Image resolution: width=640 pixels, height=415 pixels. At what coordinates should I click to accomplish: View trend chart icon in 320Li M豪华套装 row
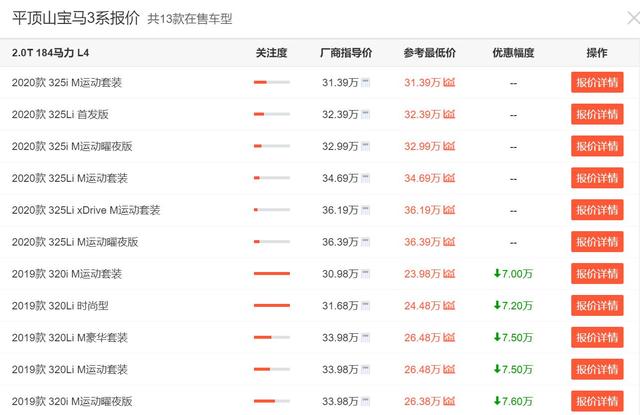click(449, 337)
